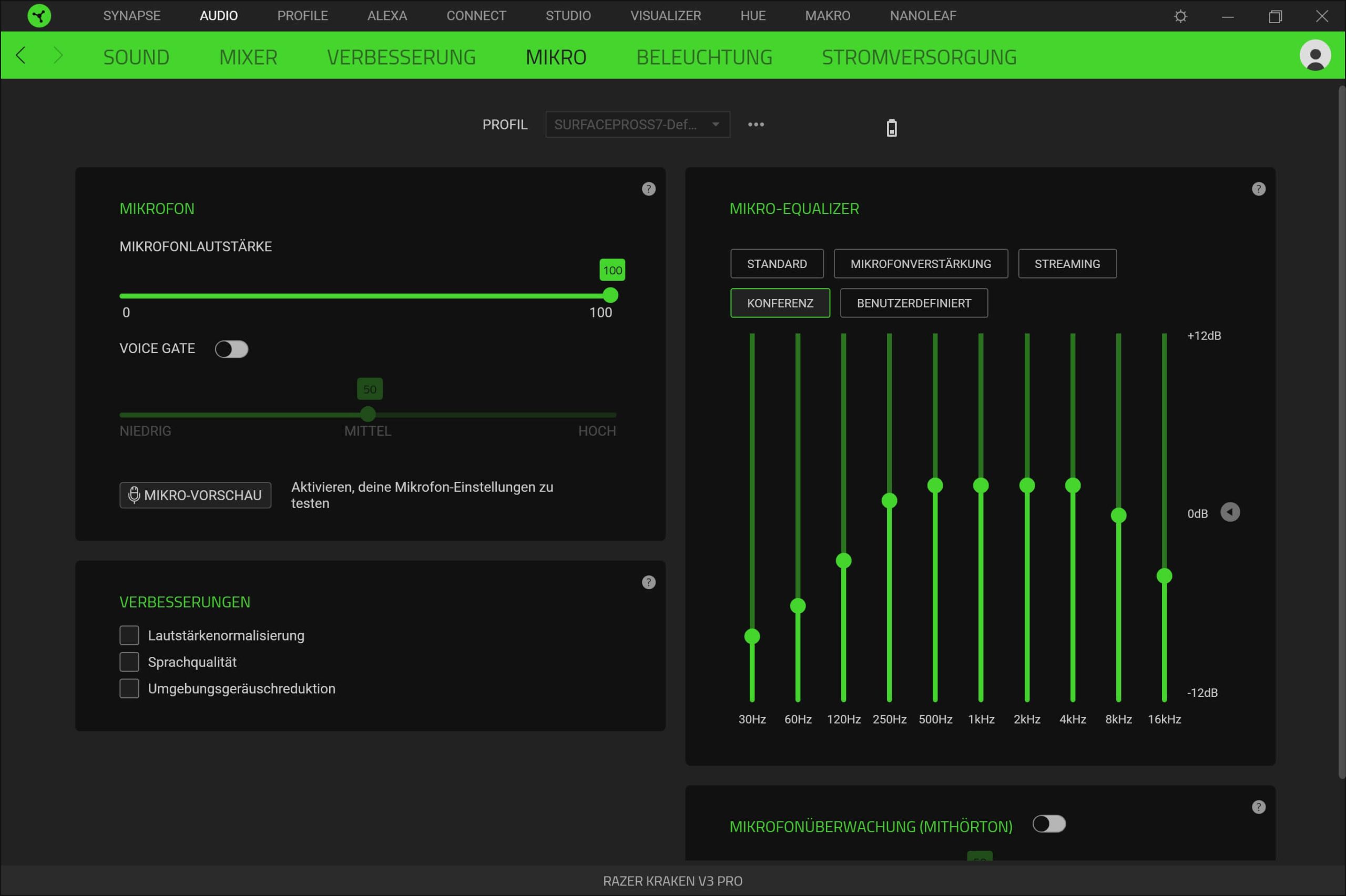Click the 0dB reset arrow icon
Viewport: 1346px width, 896px height.
click(x=1230, y=512)
